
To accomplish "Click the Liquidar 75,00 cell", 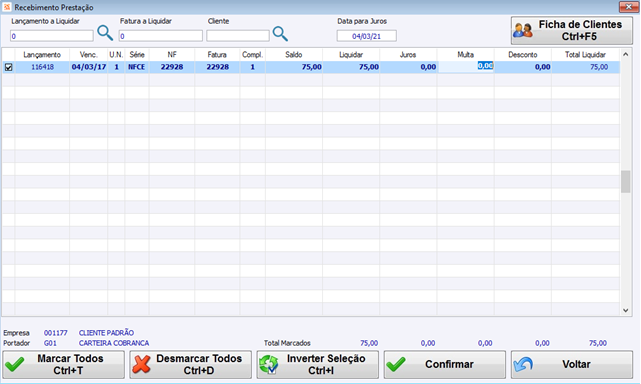I will tap(351, 67).
